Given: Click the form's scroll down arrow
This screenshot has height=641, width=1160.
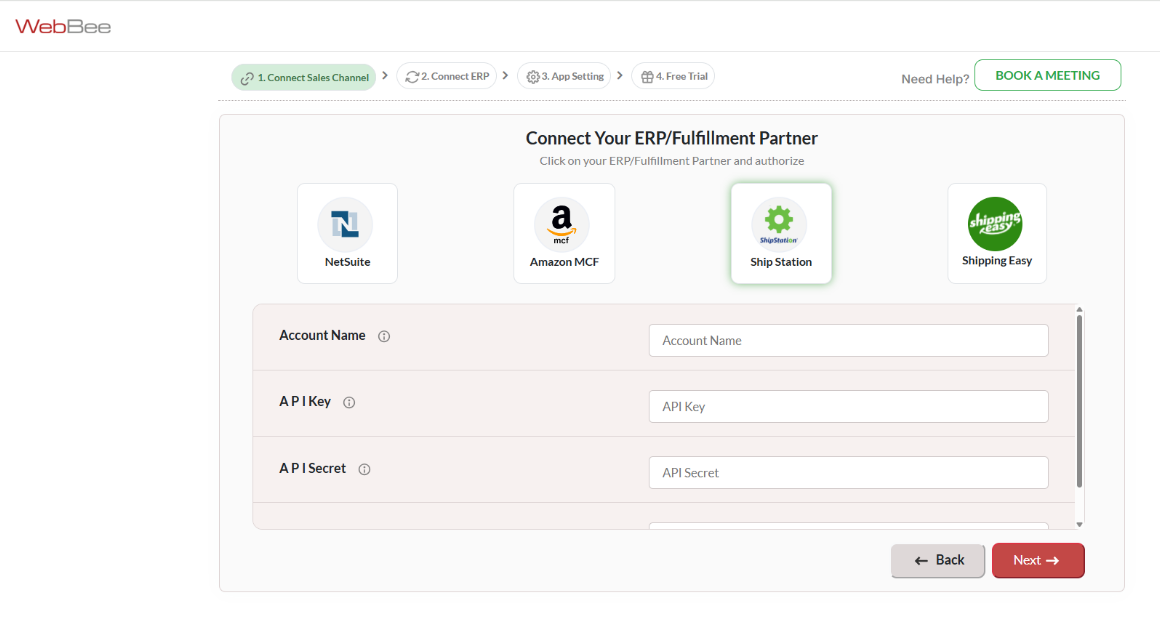Looking at the screenshot, I should coord(1079,524).
